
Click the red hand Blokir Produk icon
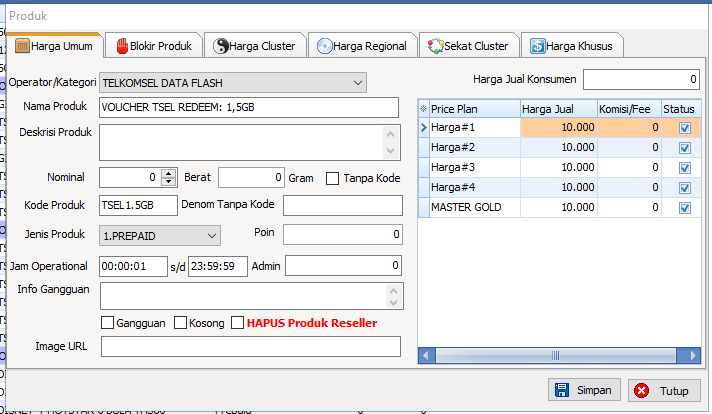coord(122,46)
